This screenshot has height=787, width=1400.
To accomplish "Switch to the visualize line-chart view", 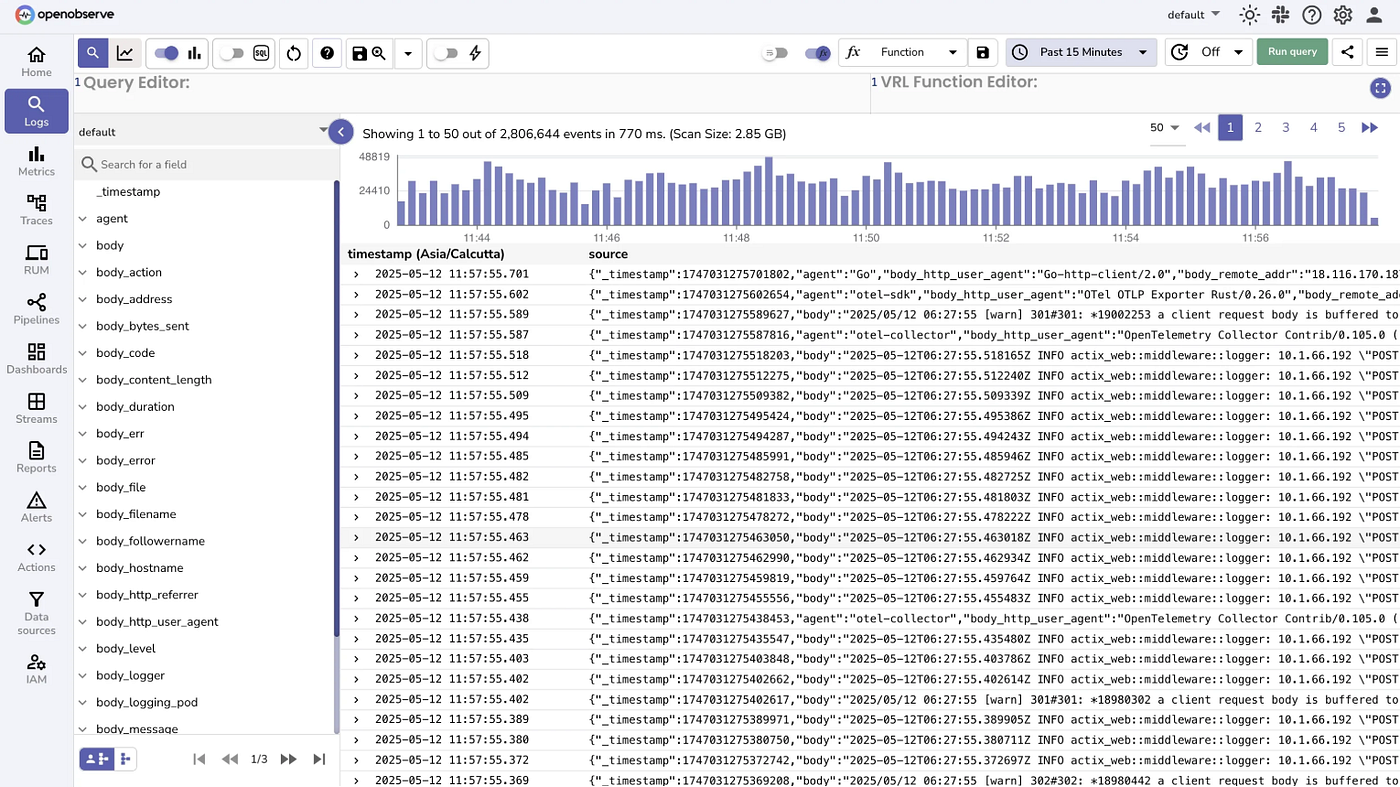I will [124, 53].
